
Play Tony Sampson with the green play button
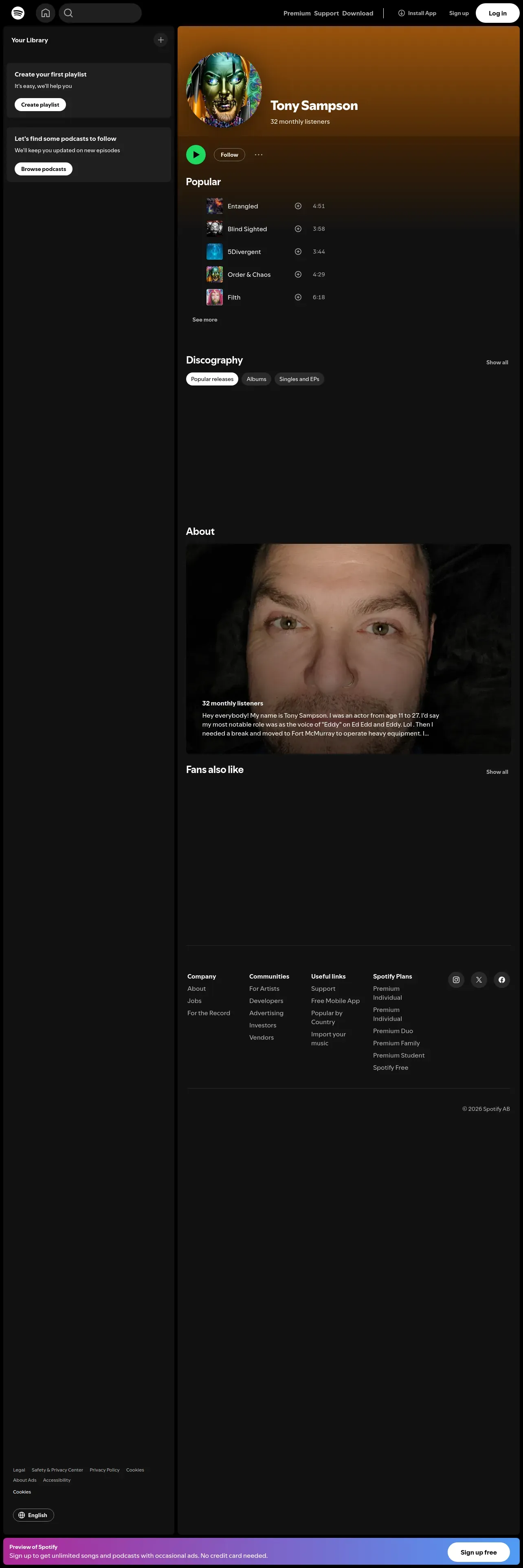196,155
